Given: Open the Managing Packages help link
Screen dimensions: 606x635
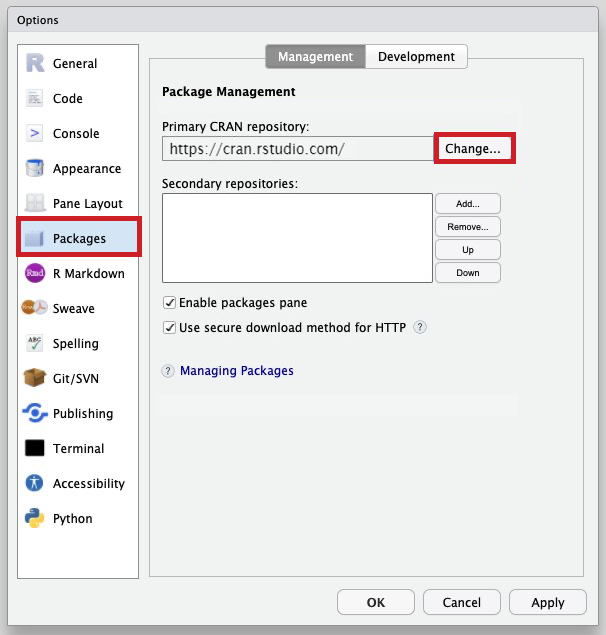Looking at the screenshot, I should click(x=237, y=371).
